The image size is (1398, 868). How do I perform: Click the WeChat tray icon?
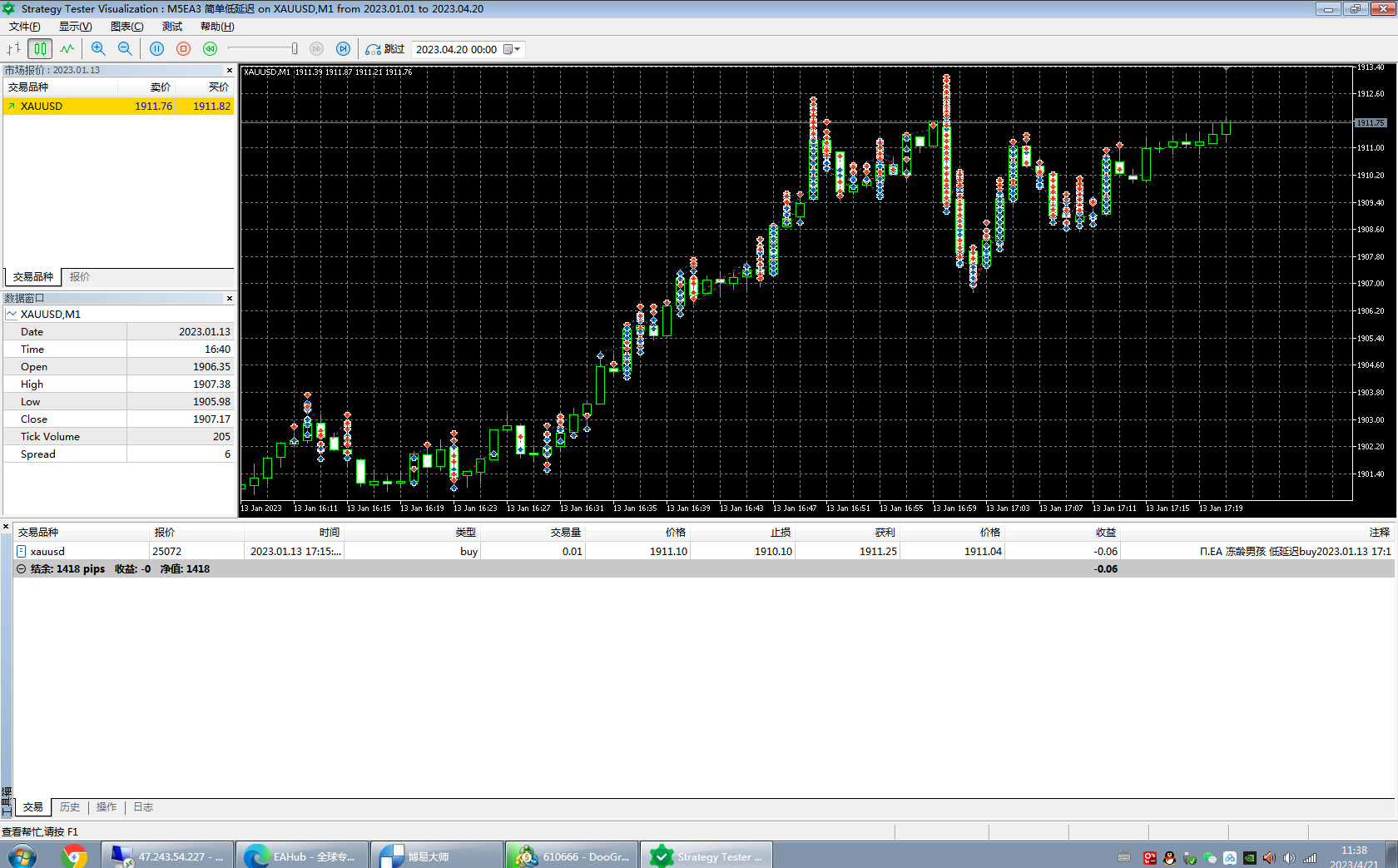pyautogui.click(x=1210, y=858)
